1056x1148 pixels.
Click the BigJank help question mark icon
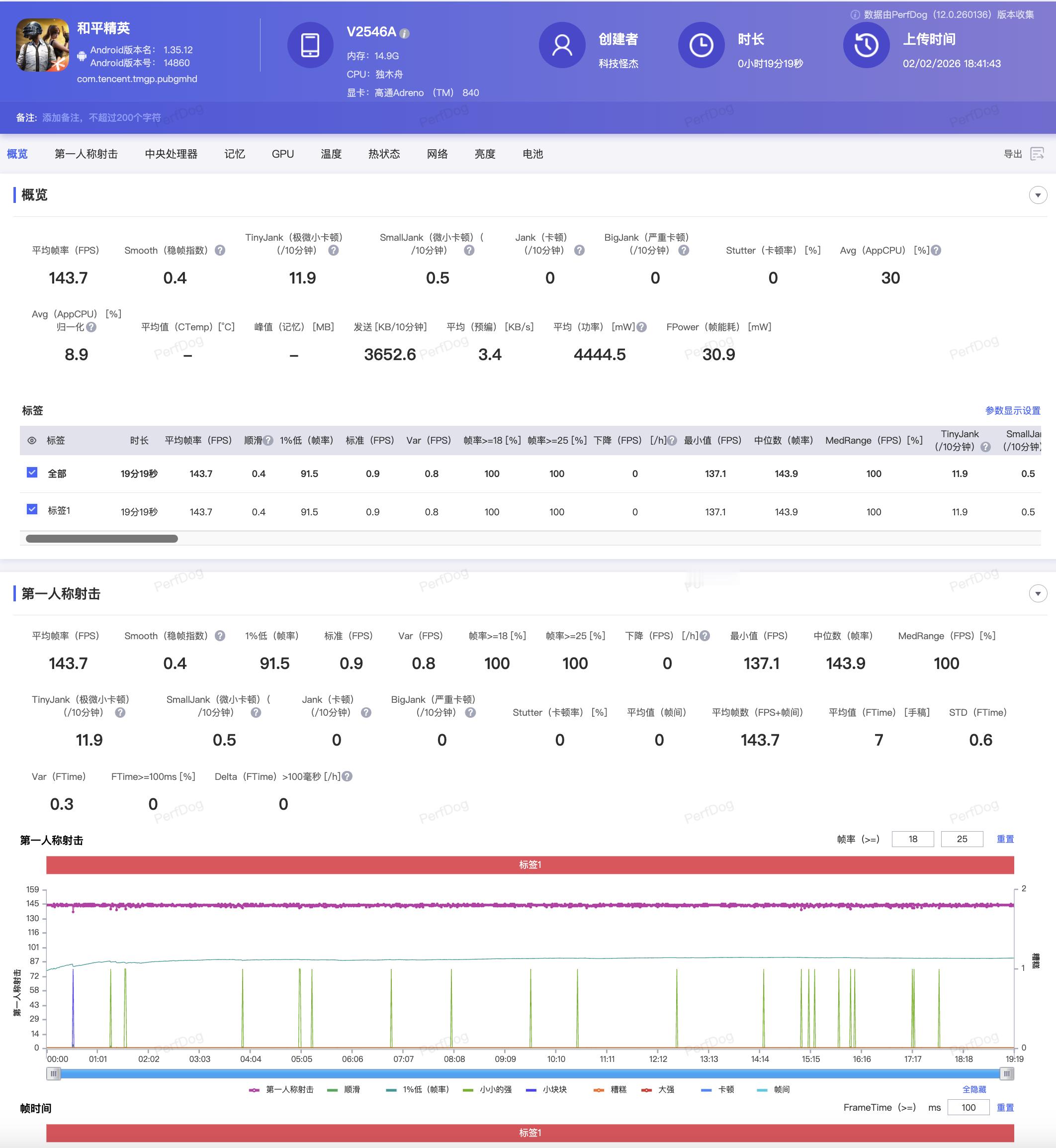point(684,250)
